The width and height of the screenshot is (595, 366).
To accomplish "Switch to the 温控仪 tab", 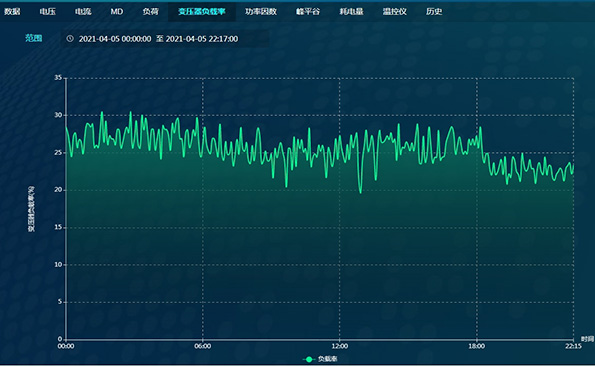I will 395,11.
